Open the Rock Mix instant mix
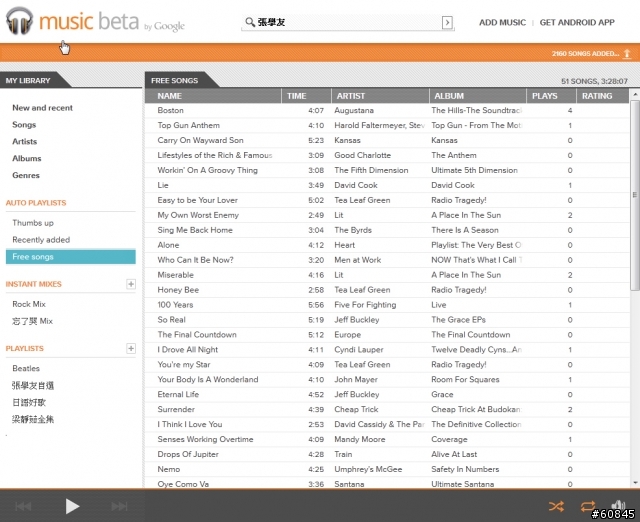Screen dimensions: 640x522 29,304
